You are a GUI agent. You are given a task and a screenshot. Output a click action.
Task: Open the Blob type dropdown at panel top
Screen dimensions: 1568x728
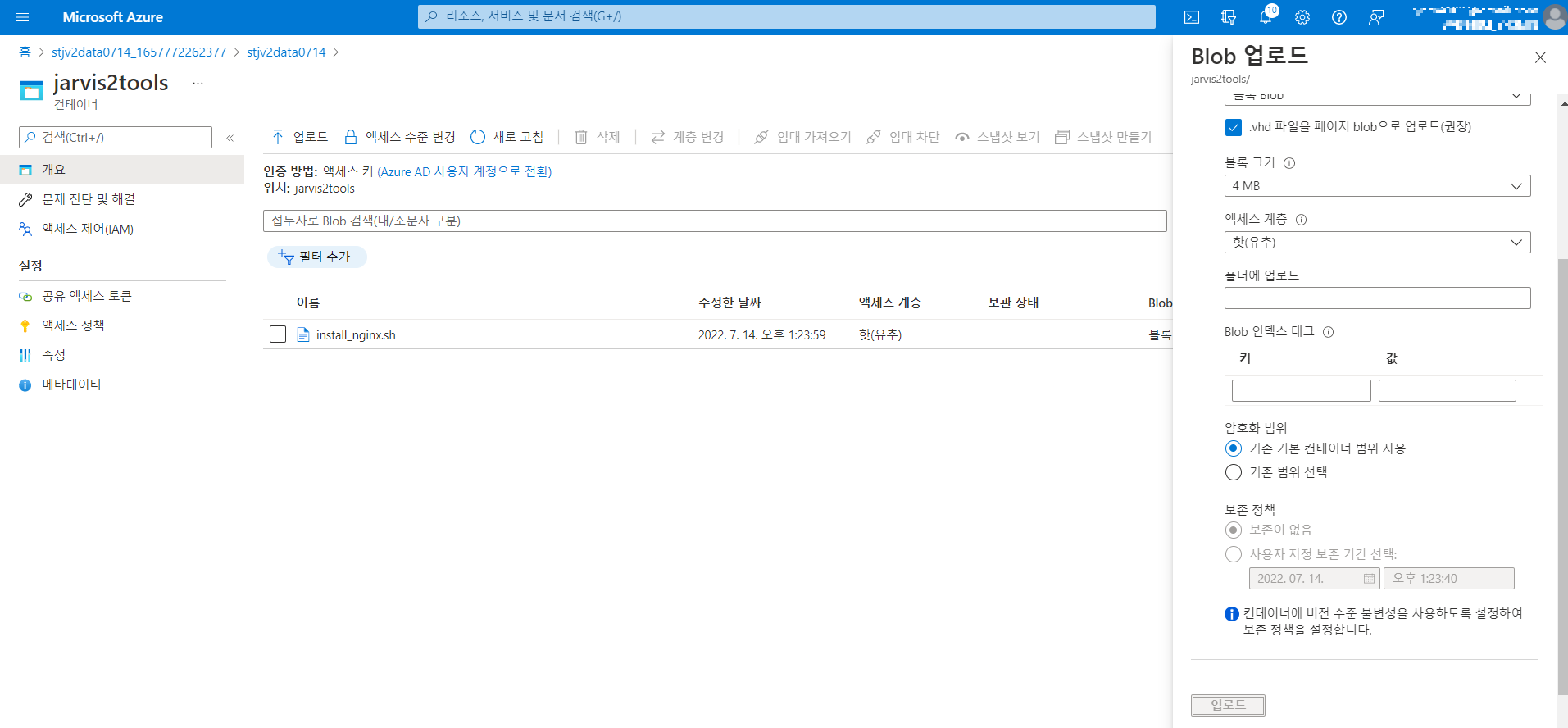(1377, 98)
